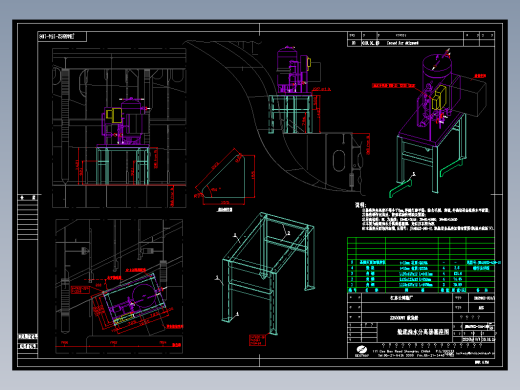Select the isometric support frame drawing
Viewport: 520px width, 390px height.
click(268, 273)
